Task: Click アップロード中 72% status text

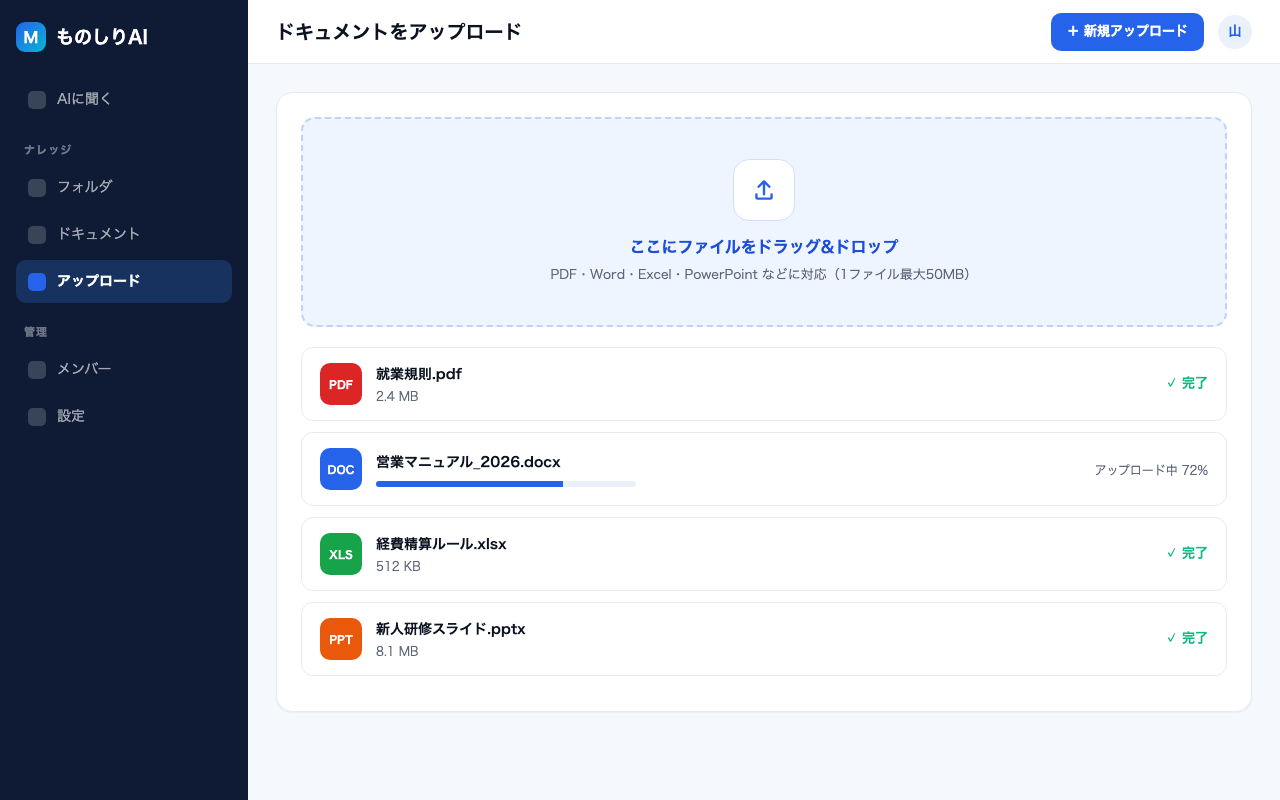Action: pyautogui.click(x=1151, y=470)
